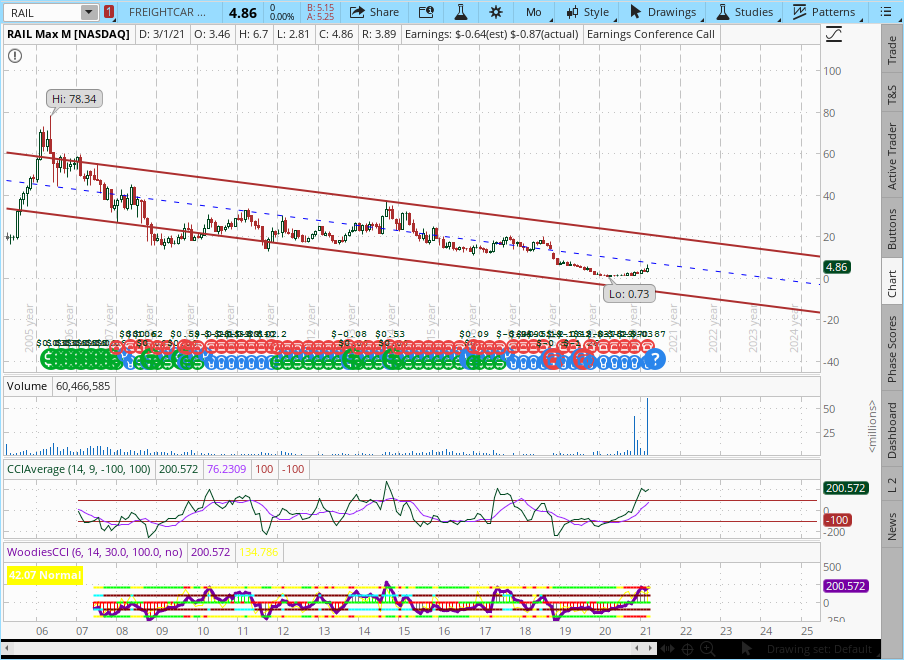Open chart settings gear icon

tap(496, 12)
